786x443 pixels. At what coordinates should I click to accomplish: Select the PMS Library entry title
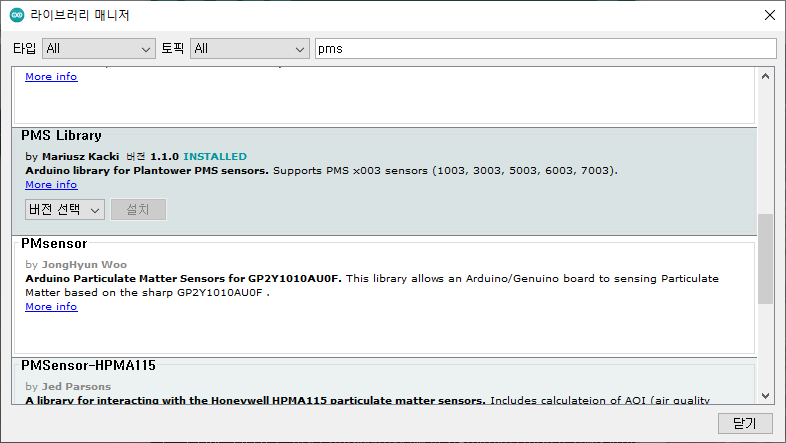[x=61, y=135]
